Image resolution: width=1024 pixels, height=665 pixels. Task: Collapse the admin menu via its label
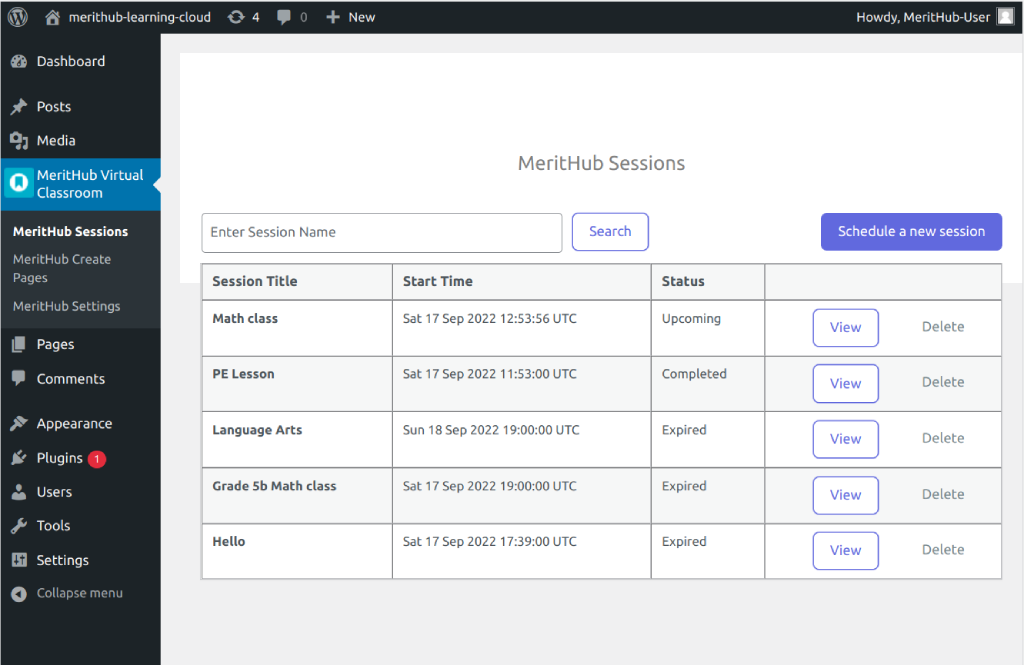point(80,593)
